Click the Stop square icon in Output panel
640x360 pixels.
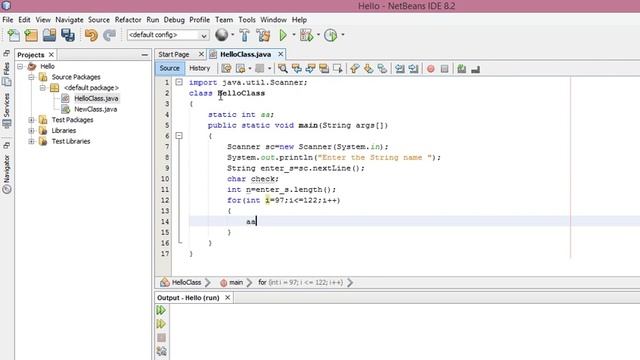click(161, 338)
